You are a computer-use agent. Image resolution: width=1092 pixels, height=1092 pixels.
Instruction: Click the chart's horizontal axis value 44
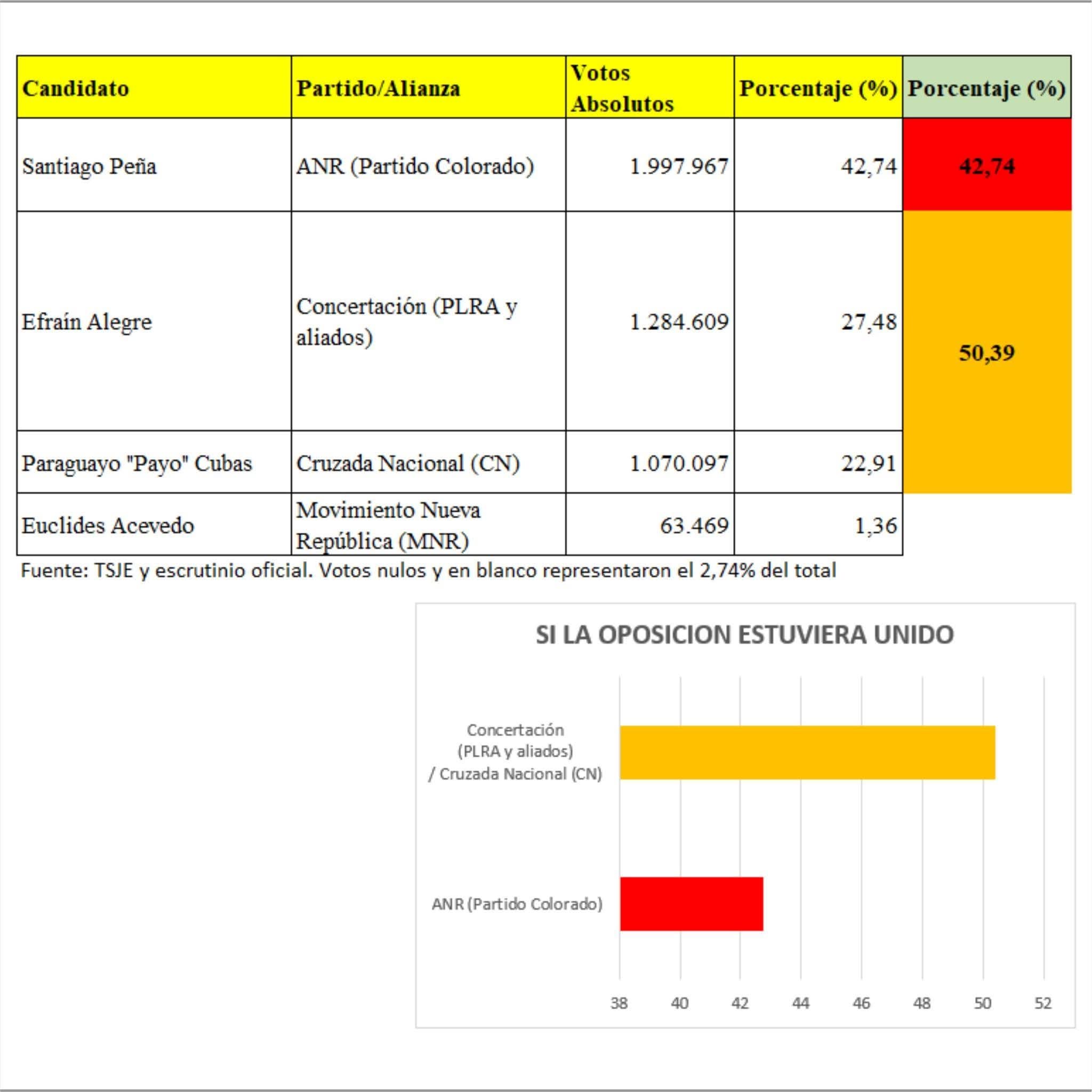[x=800, y=1003]
